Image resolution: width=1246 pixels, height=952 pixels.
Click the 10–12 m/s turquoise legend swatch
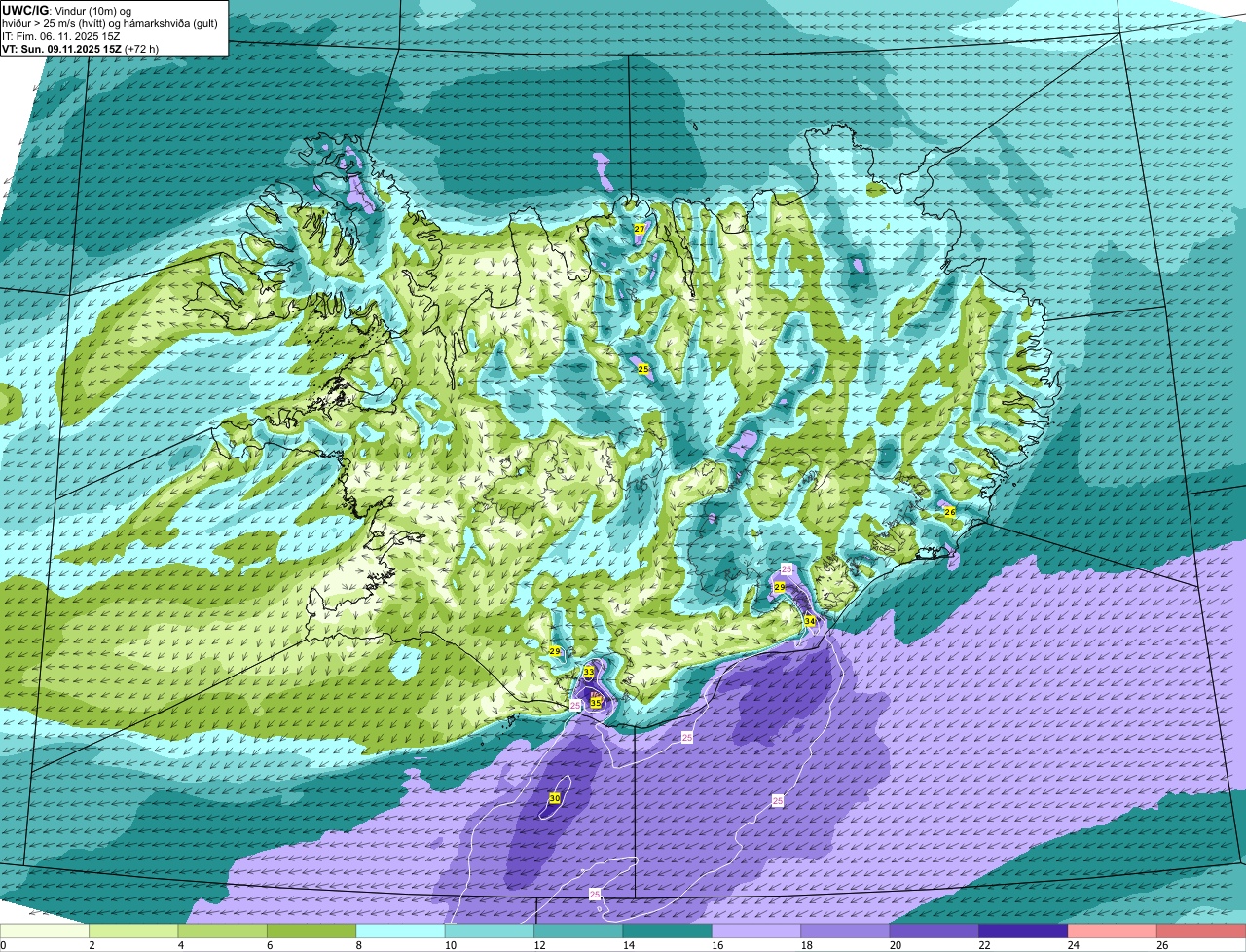pos(490,932)
